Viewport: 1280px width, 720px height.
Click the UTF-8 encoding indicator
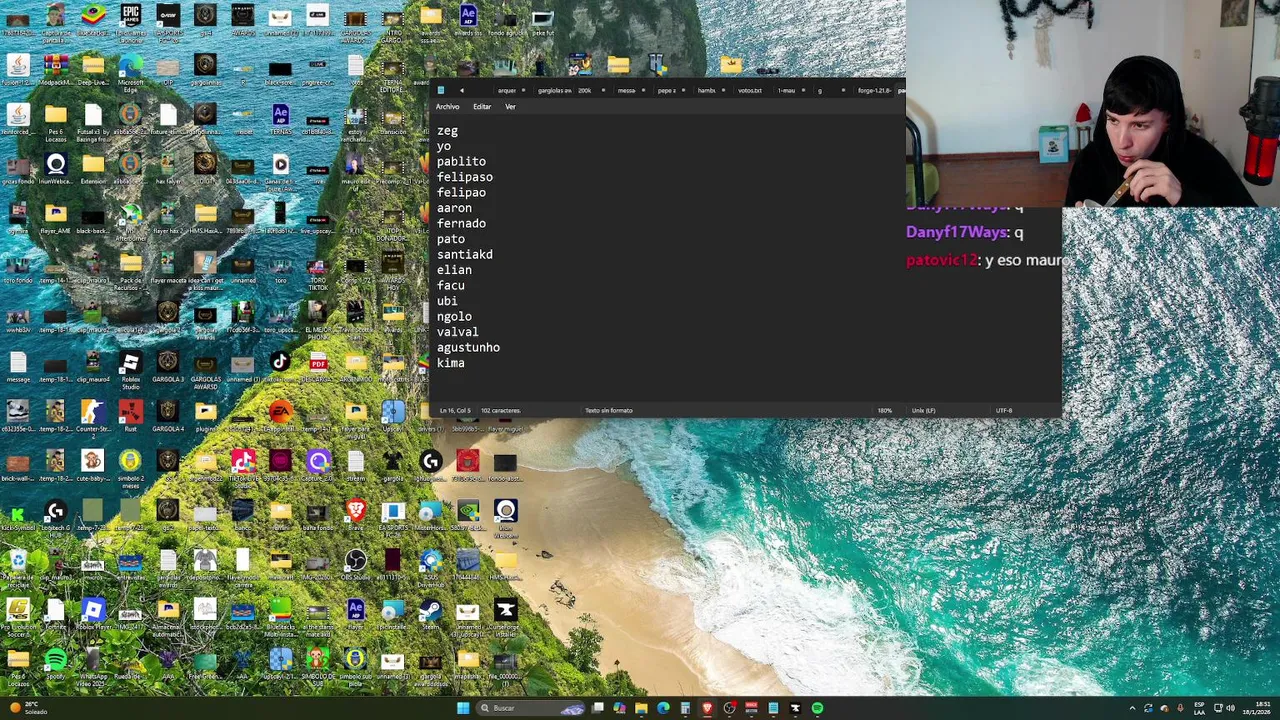tap(1004, 410)
